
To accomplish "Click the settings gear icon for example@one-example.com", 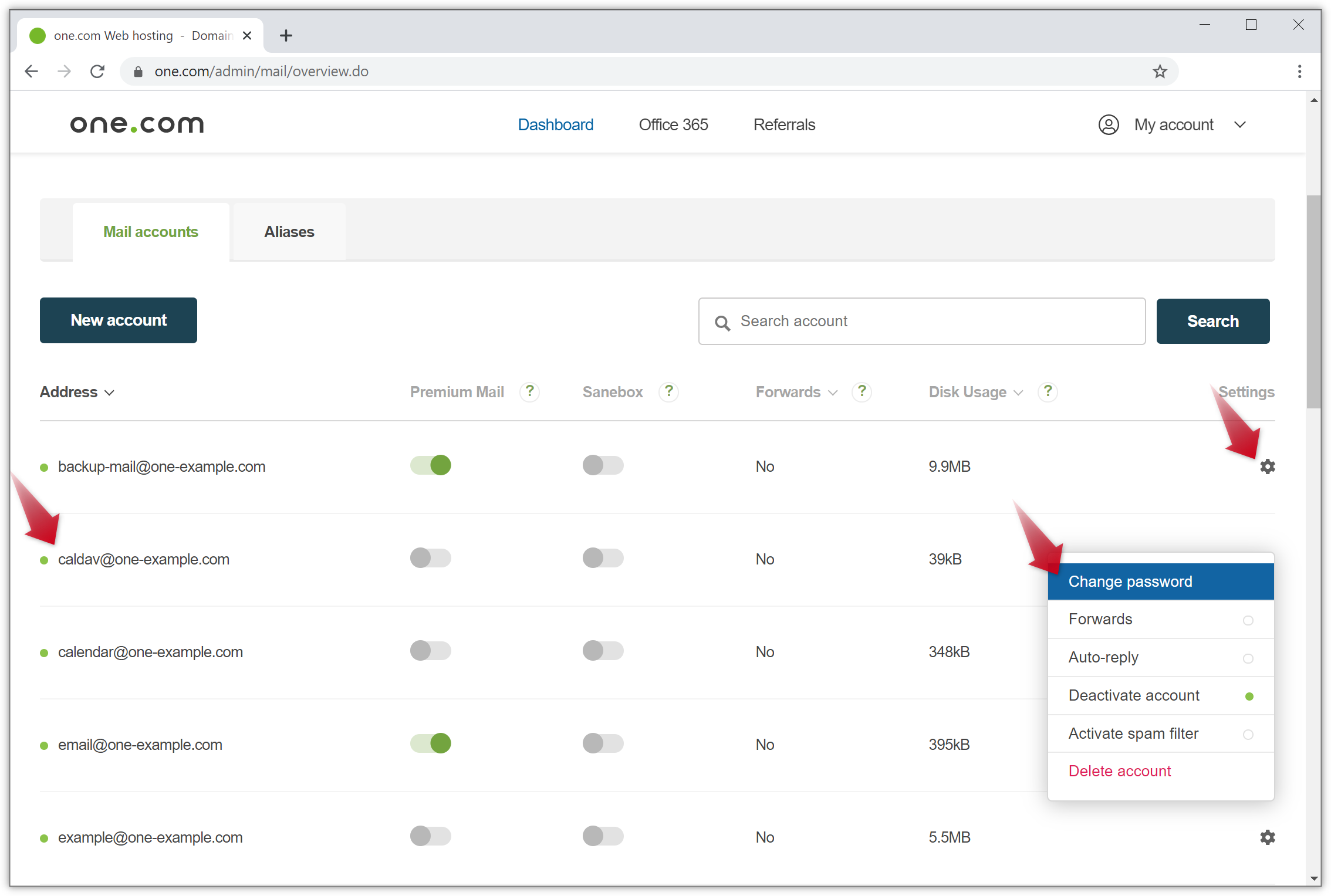I will [1266, 837].
